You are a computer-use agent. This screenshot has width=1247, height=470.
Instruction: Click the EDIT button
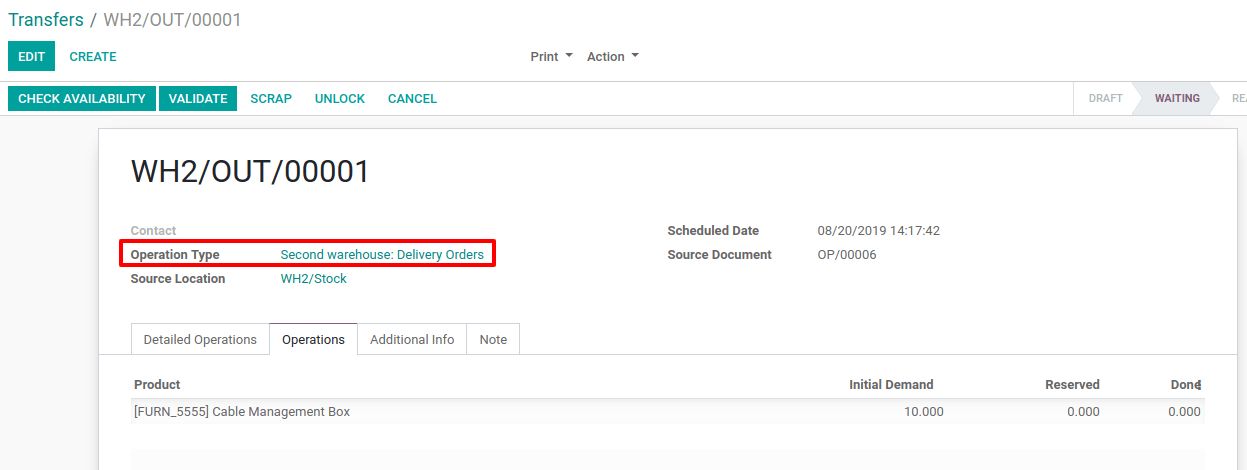point(31,57)
